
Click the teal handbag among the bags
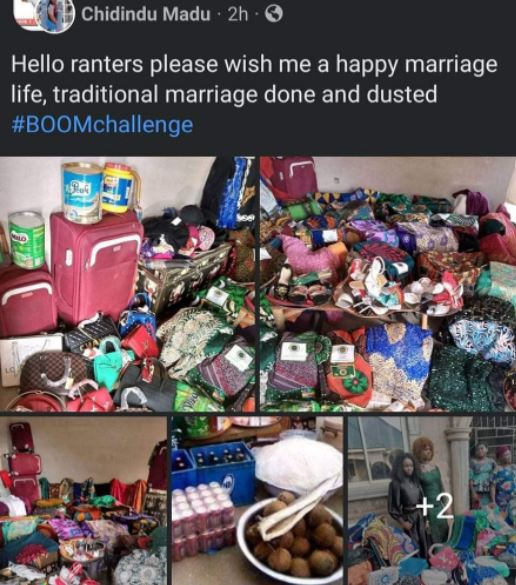(x=107, y=364)
